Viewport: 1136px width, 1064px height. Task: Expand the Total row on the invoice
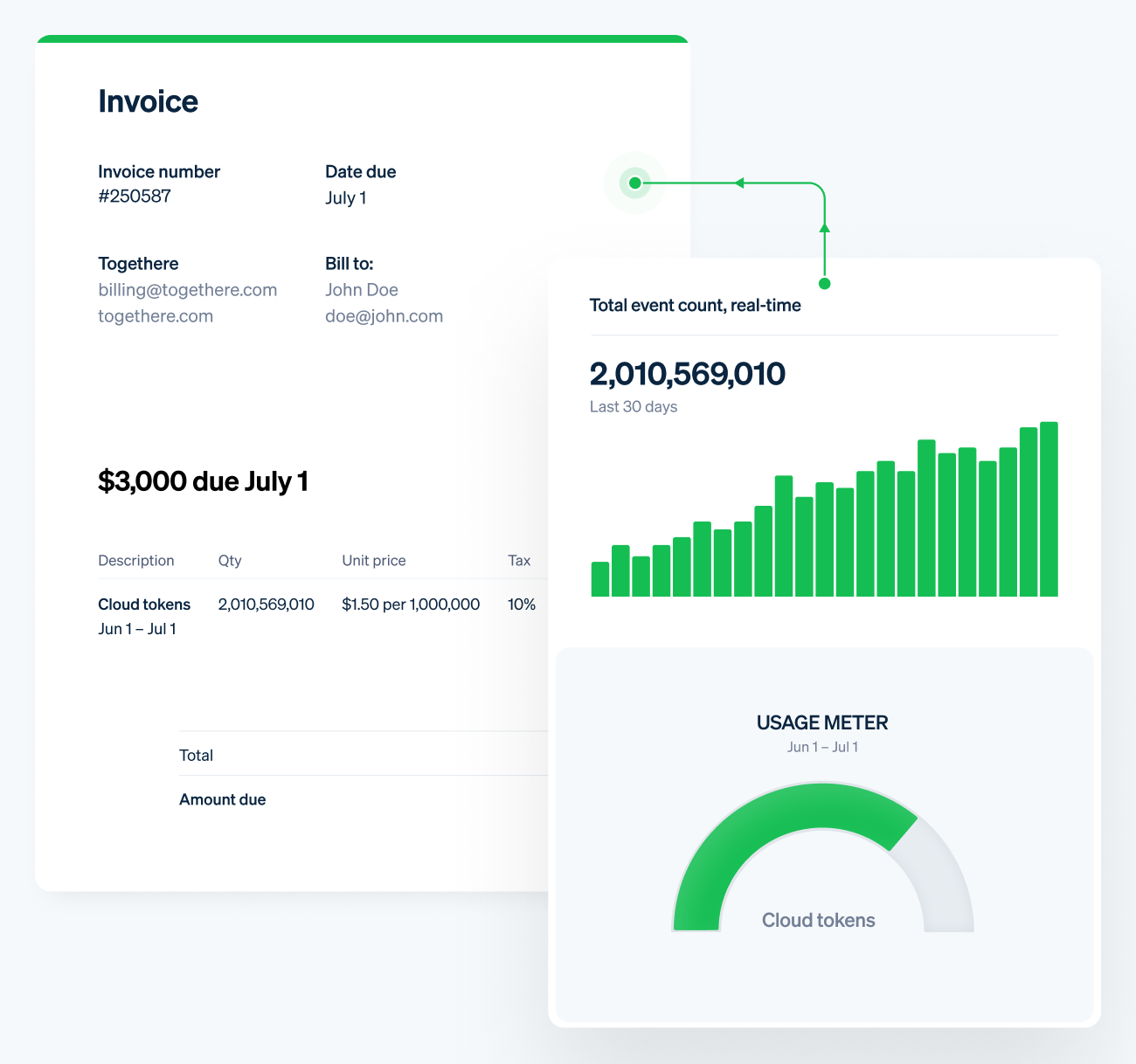click(197, 755)
